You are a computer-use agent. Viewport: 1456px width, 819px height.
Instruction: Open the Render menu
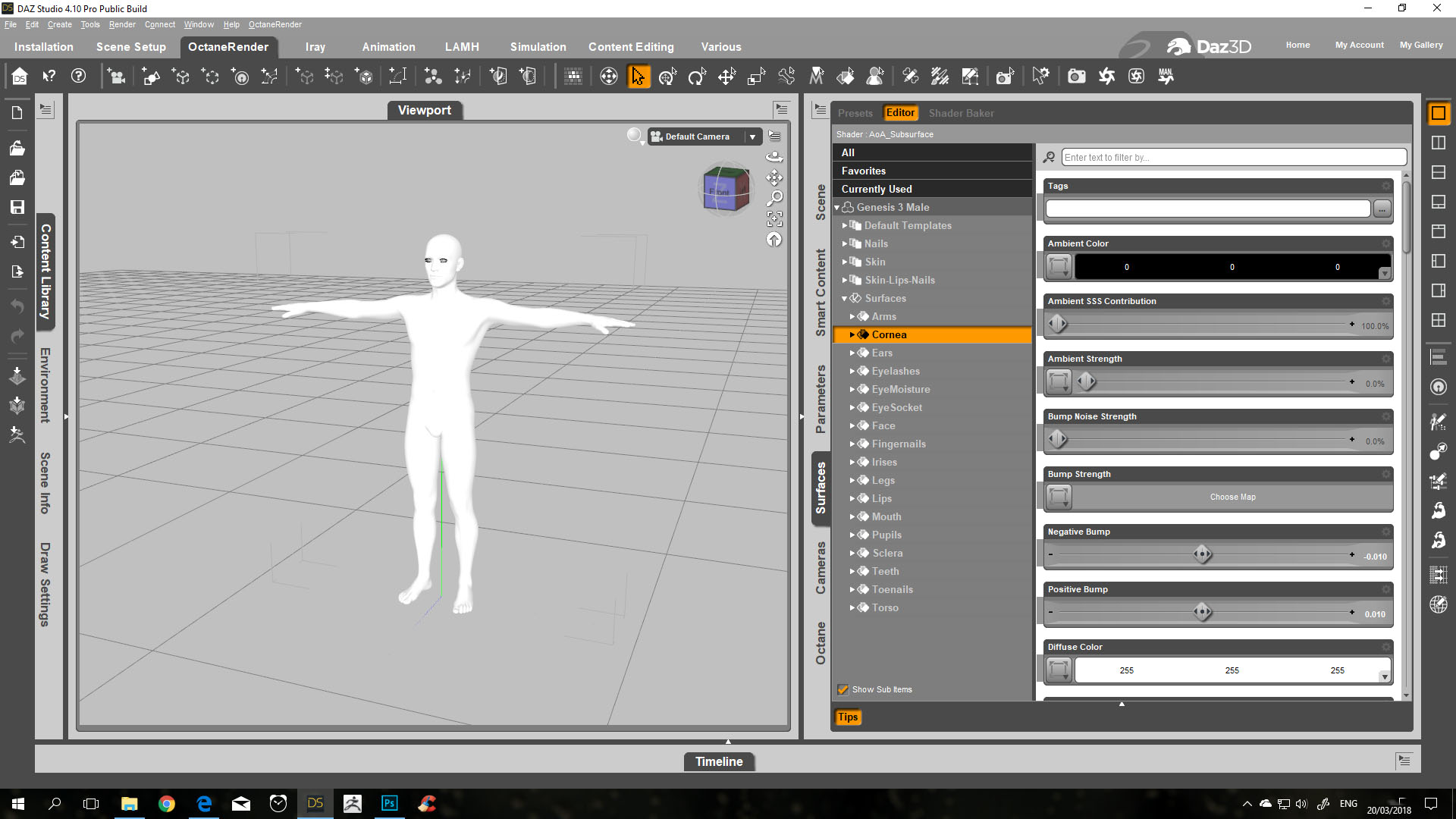[121, 24]
